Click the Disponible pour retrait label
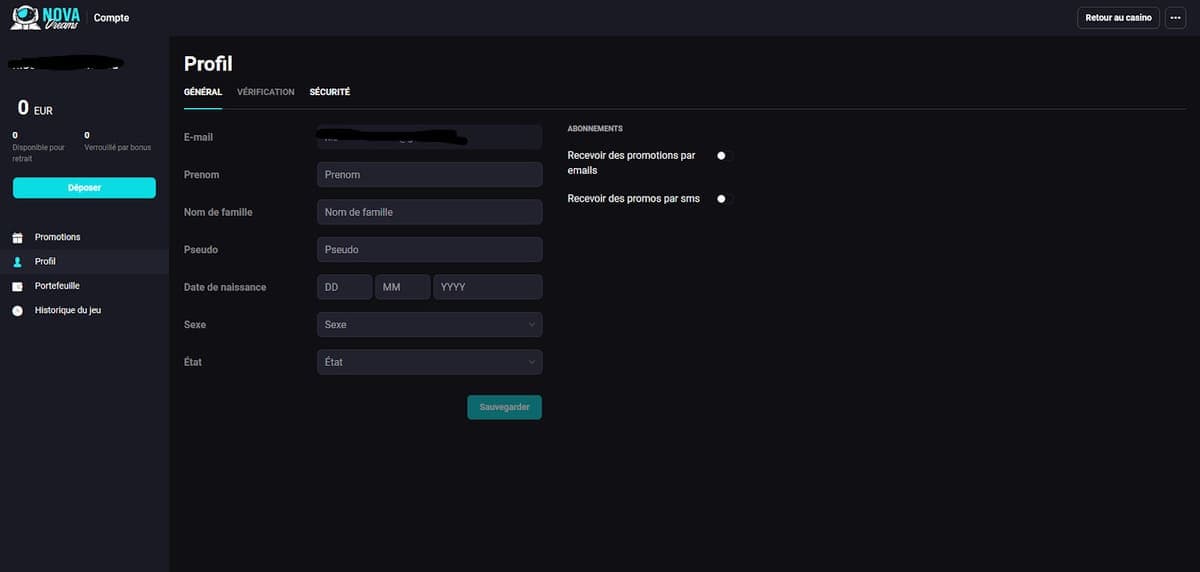 point(39,153)
